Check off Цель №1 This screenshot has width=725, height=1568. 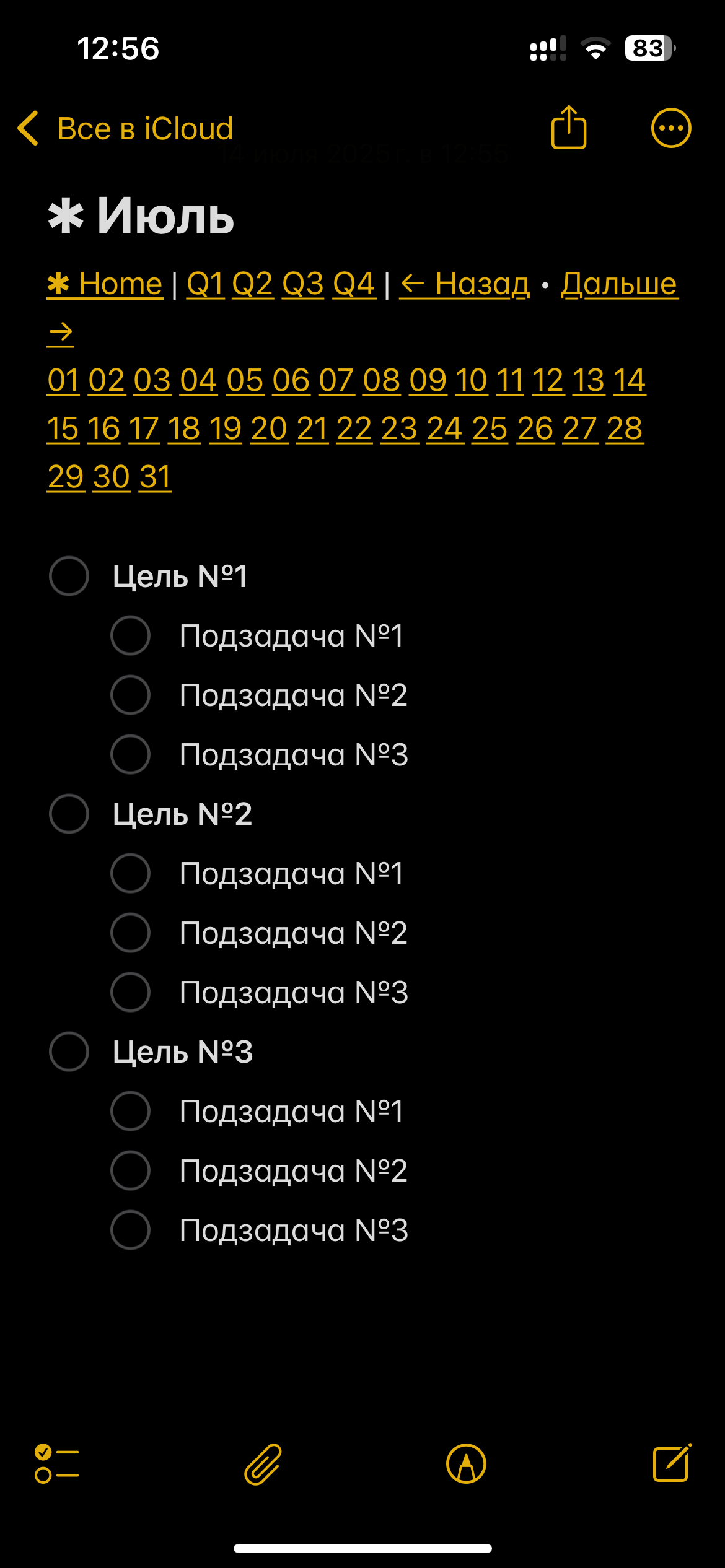[x=69, y=576]
